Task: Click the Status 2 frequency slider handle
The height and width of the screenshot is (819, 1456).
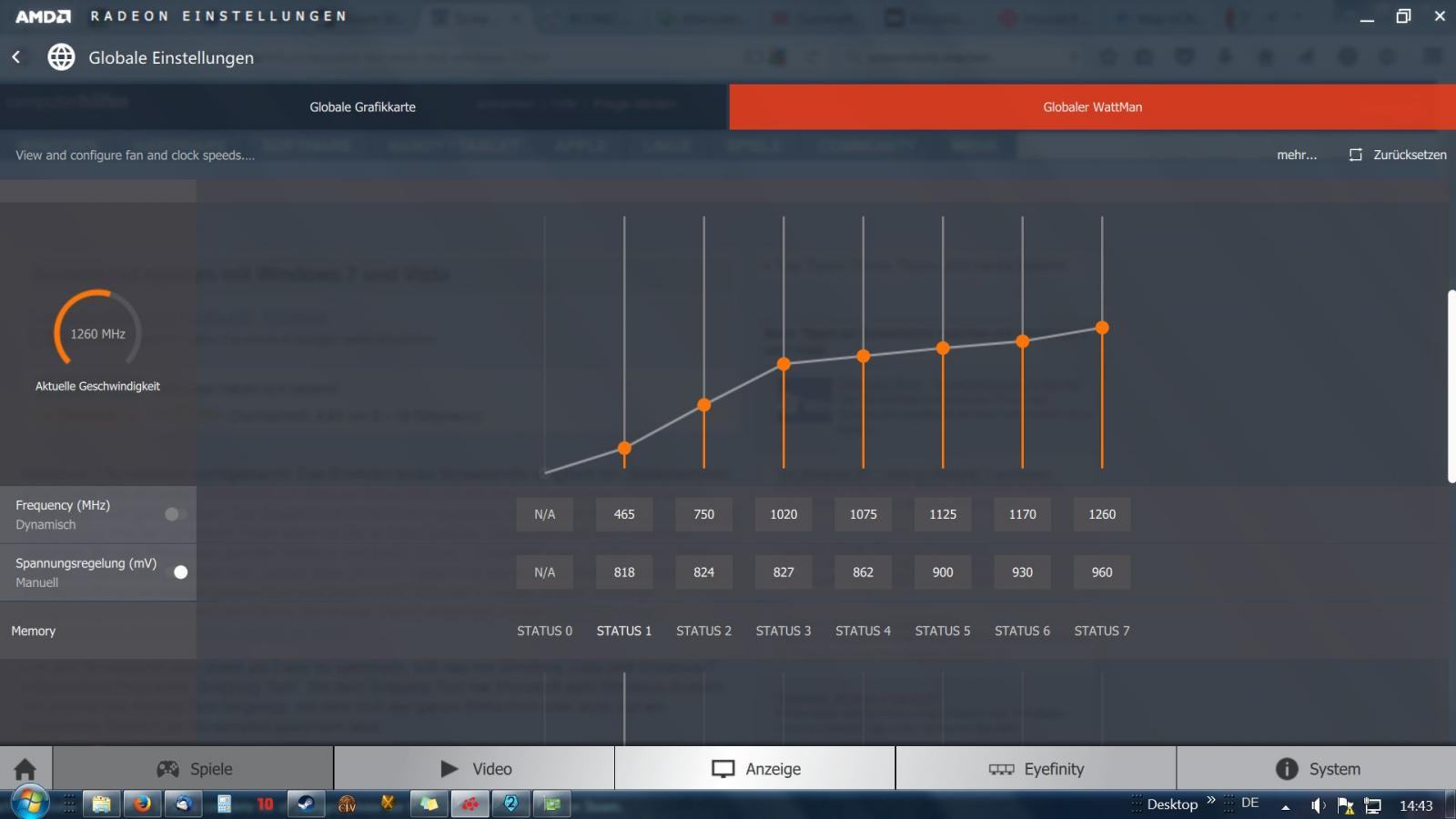Action: (x=703, y=405)
